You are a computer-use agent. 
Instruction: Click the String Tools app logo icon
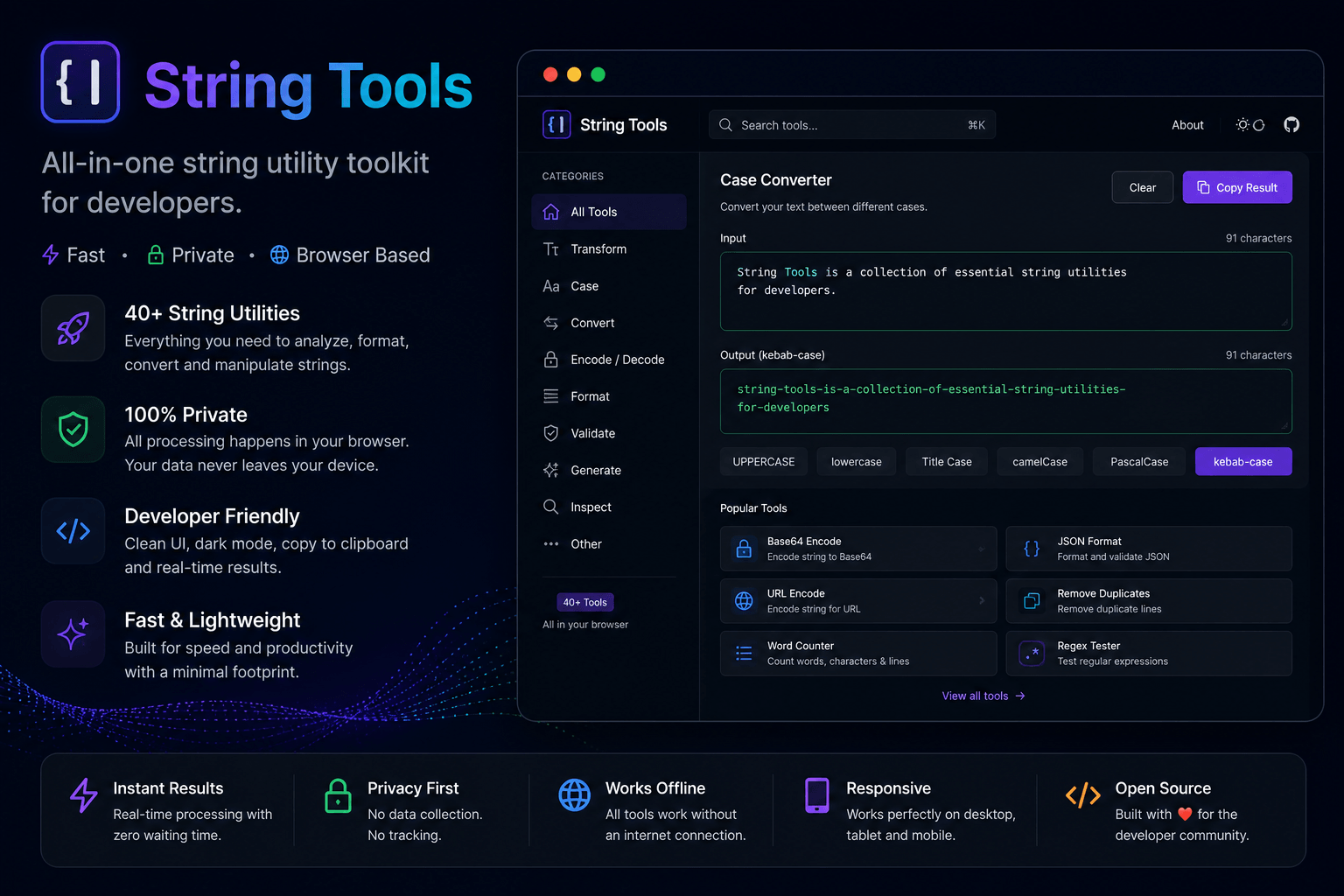[x=556, y=125]
